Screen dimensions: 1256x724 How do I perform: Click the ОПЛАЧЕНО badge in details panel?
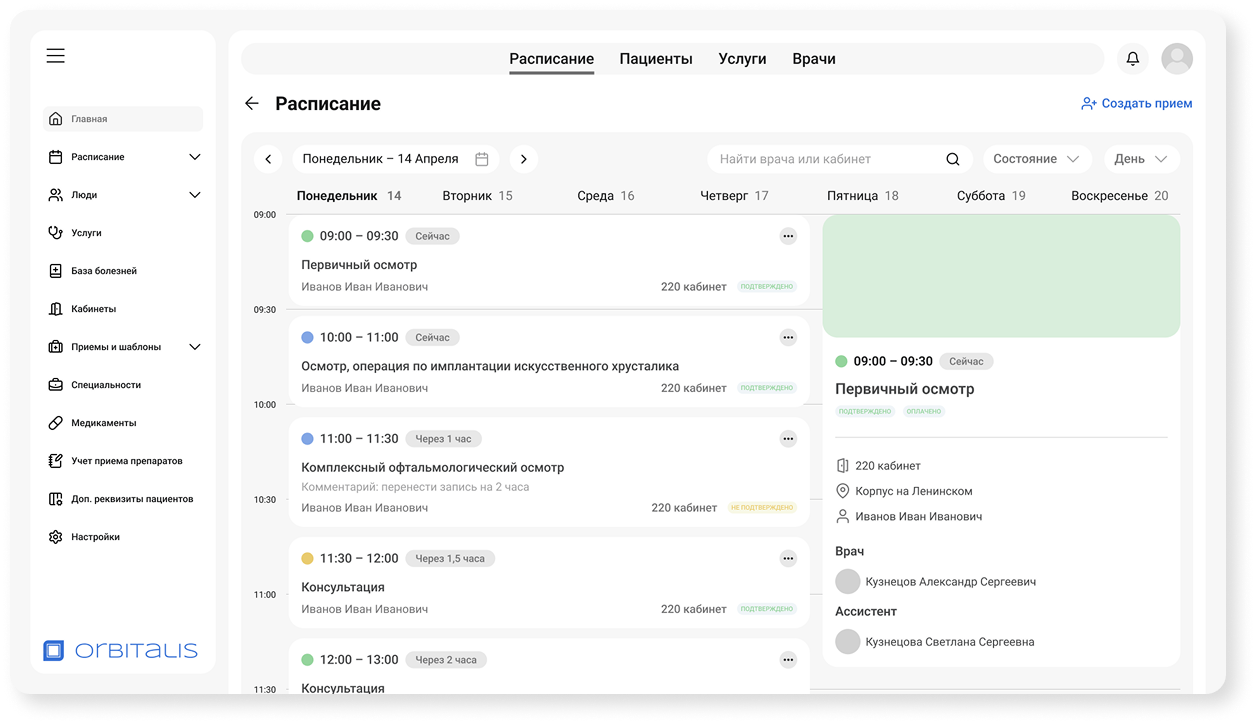coord(925,412)
